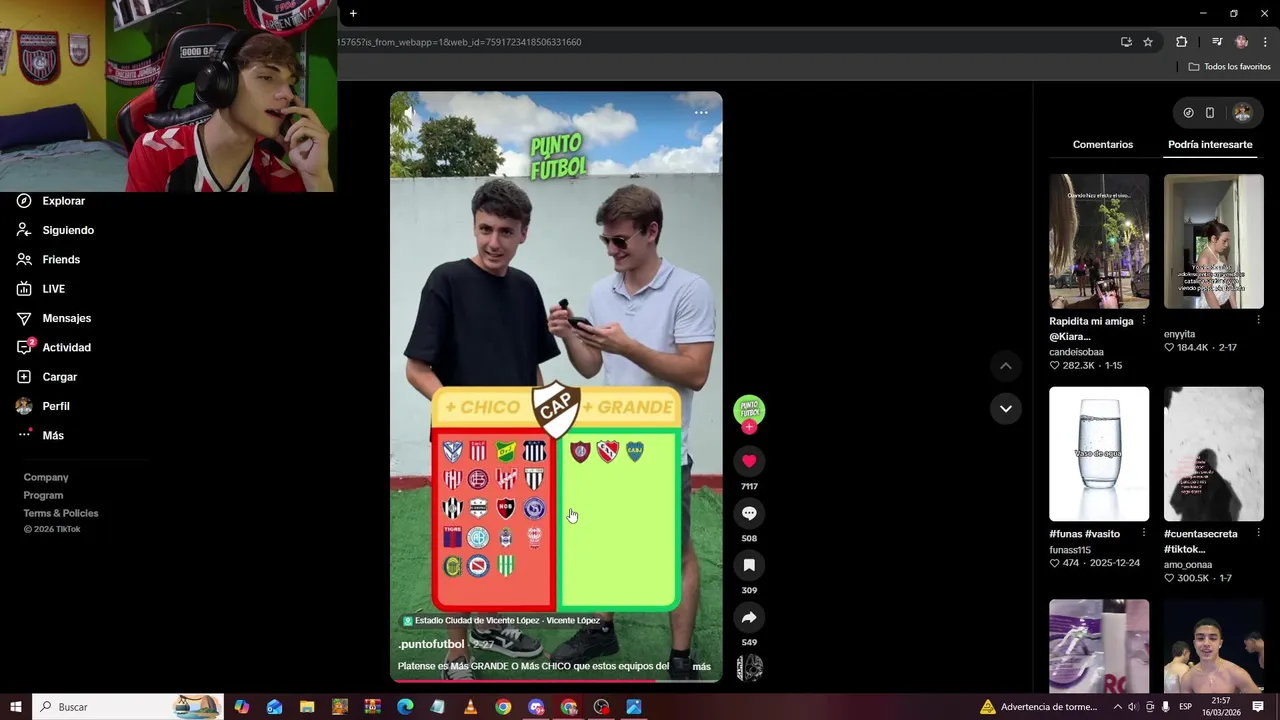
Task: Open Todos los favoritos folder
Action: (x=1229, y=67)
